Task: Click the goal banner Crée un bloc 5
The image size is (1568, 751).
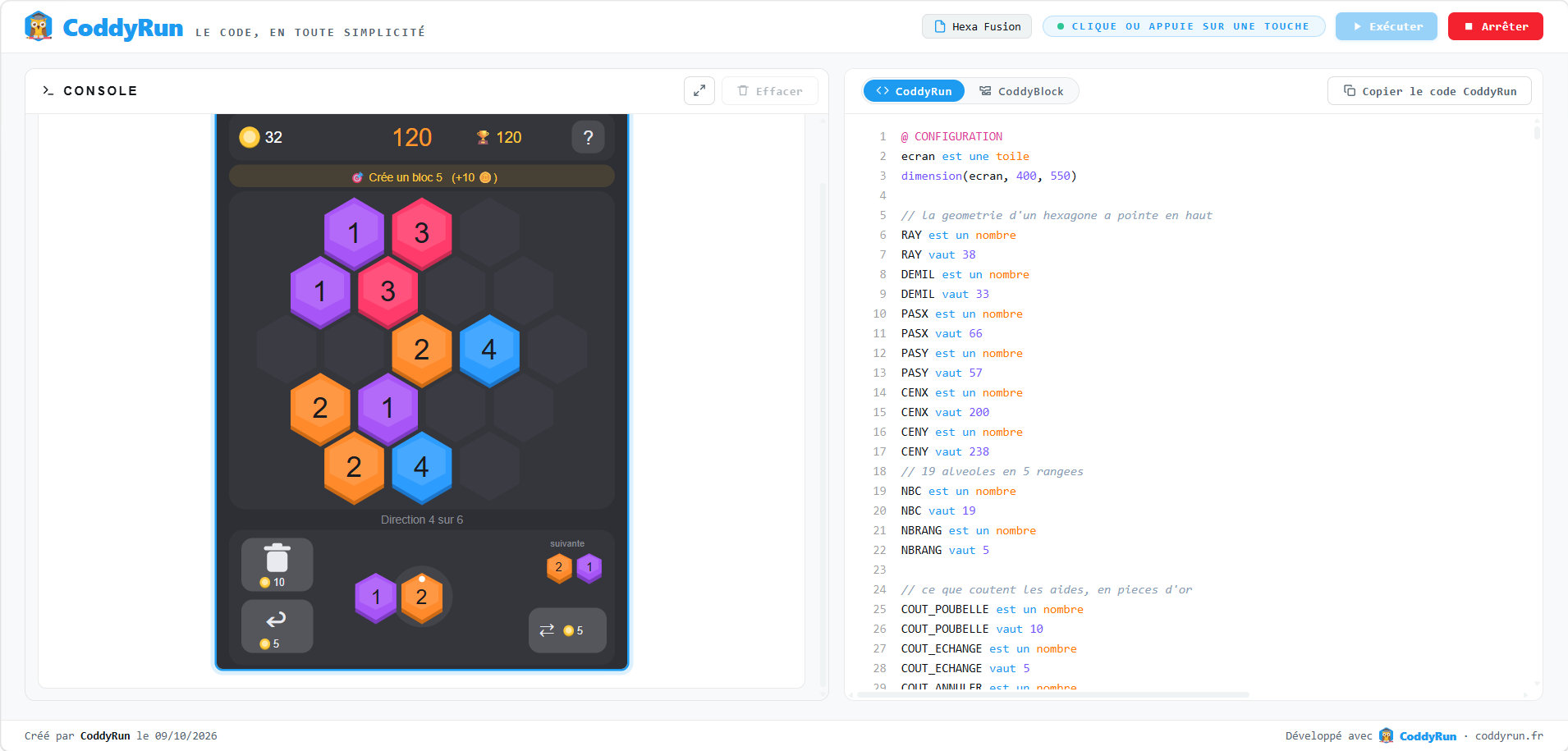Action: click(x=422, y=177)
